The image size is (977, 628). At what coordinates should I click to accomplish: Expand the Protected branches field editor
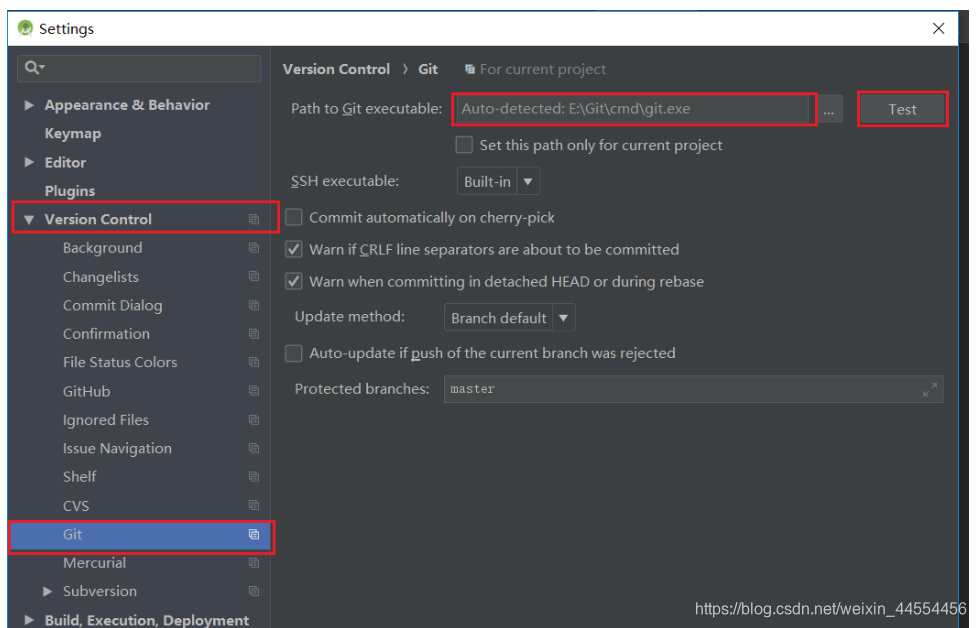click(x=930, y=389)
